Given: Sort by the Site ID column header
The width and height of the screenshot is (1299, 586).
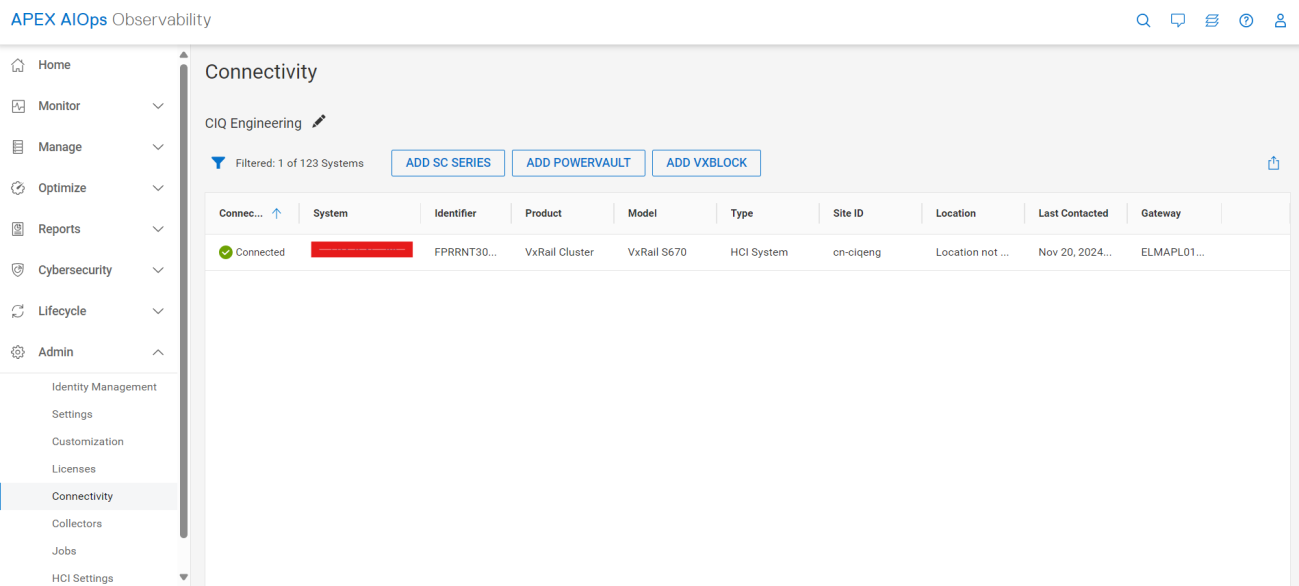Looking at the screenshot, I should tap(848, 213).
